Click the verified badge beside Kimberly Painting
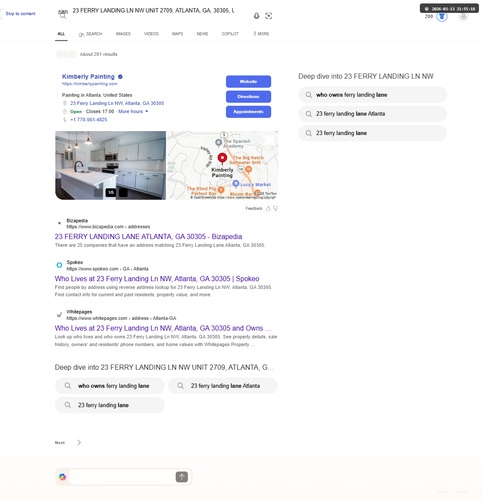 click(120, 77)
